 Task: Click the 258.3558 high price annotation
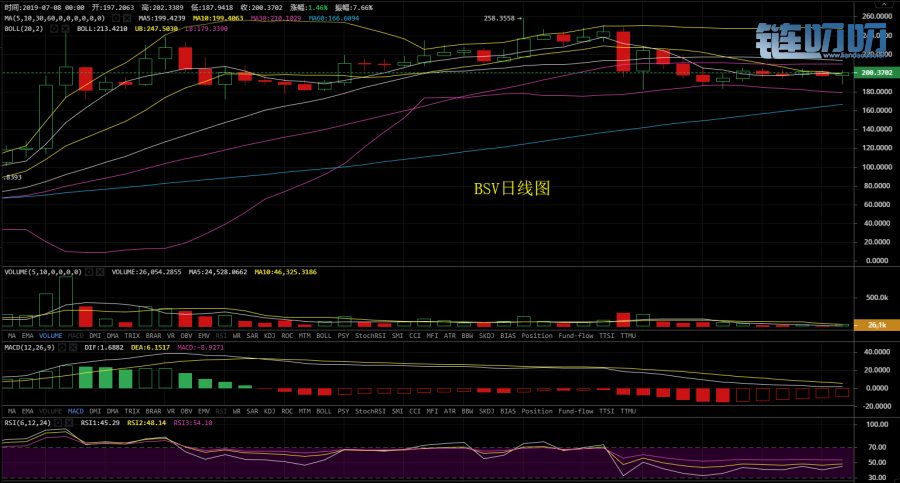tap(499, 18)
